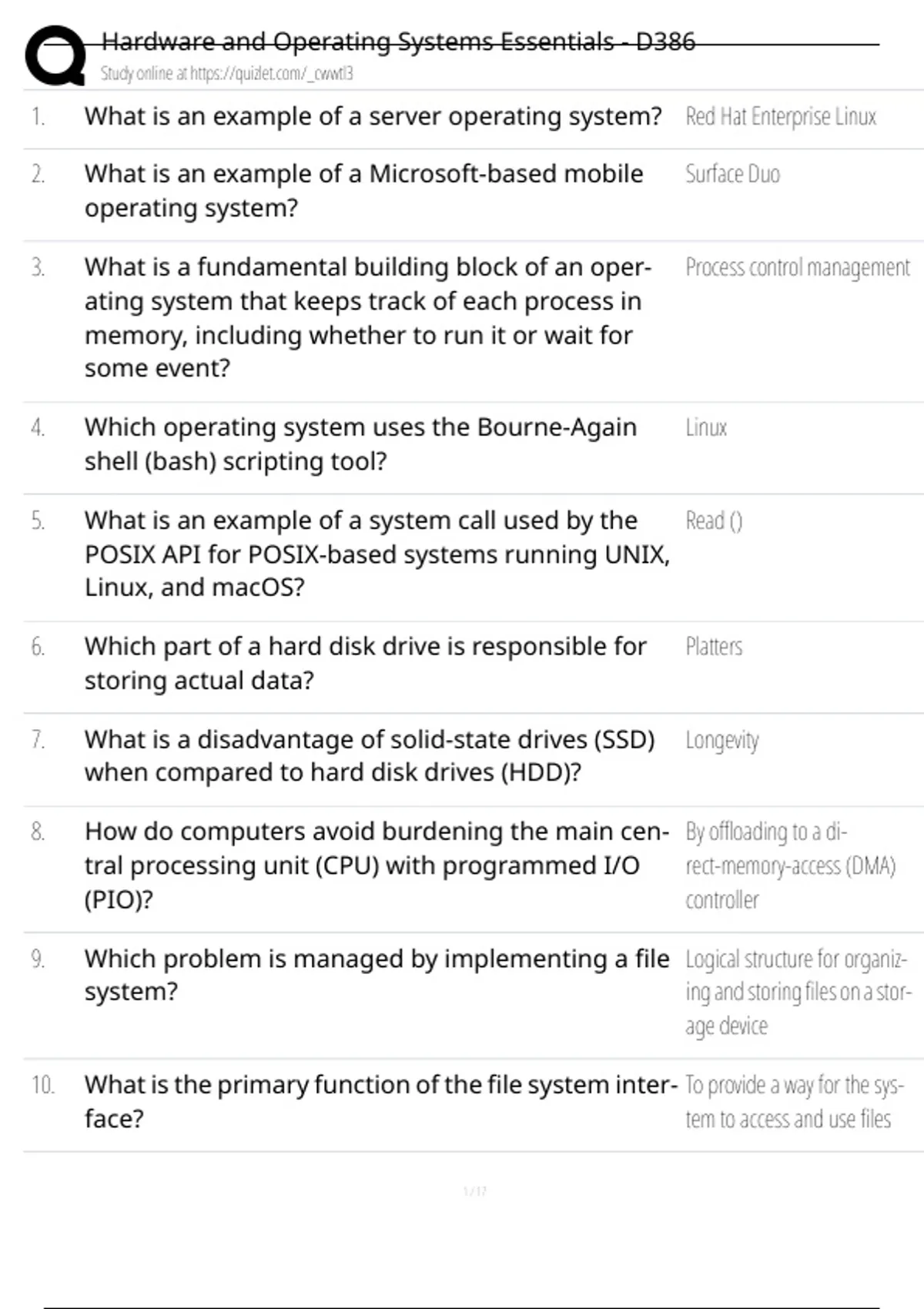Click the file system interface question
This screenshot has width=924, height=1309.
[x=380, y=1101]
